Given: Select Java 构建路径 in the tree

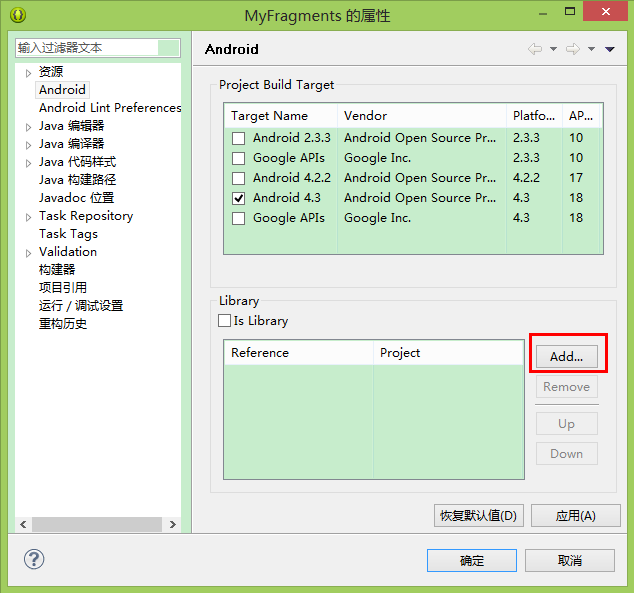Looking at the screenshot, I should pos(78,180).
